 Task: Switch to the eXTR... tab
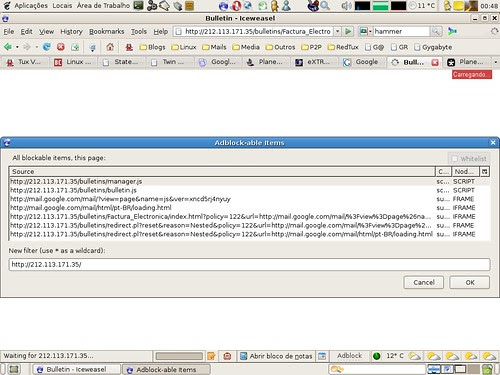314,62
